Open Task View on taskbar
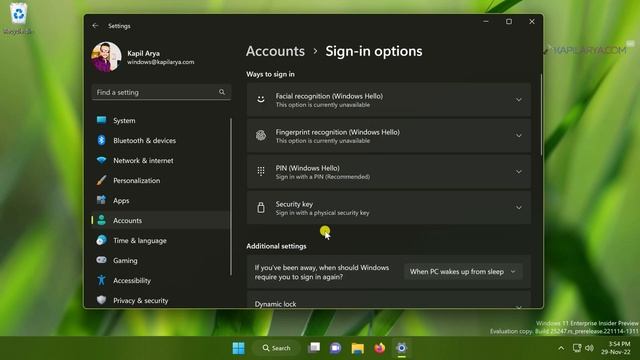 tap(314, 348)
